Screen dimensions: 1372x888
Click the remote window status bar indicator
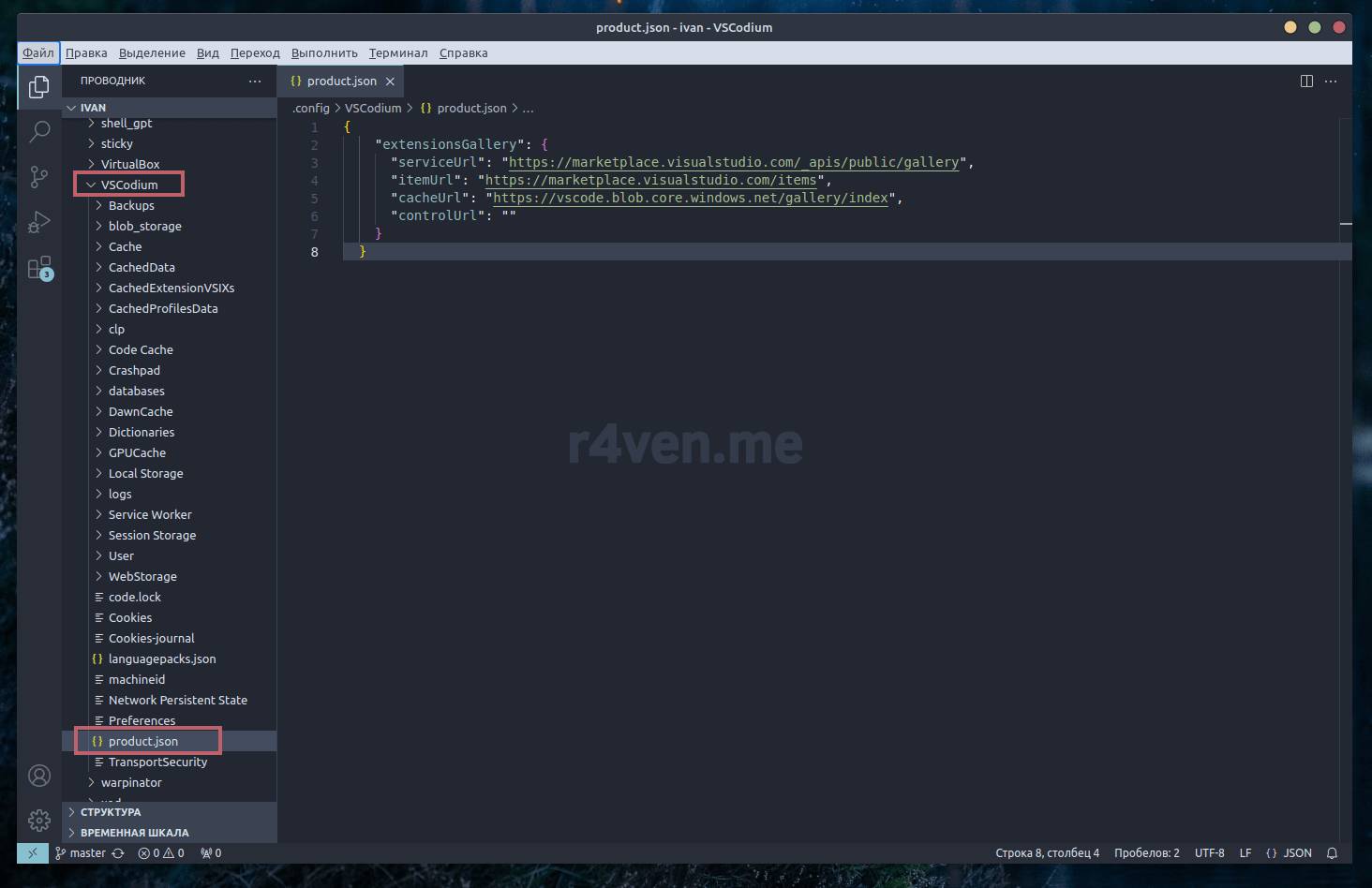point(32,853)
